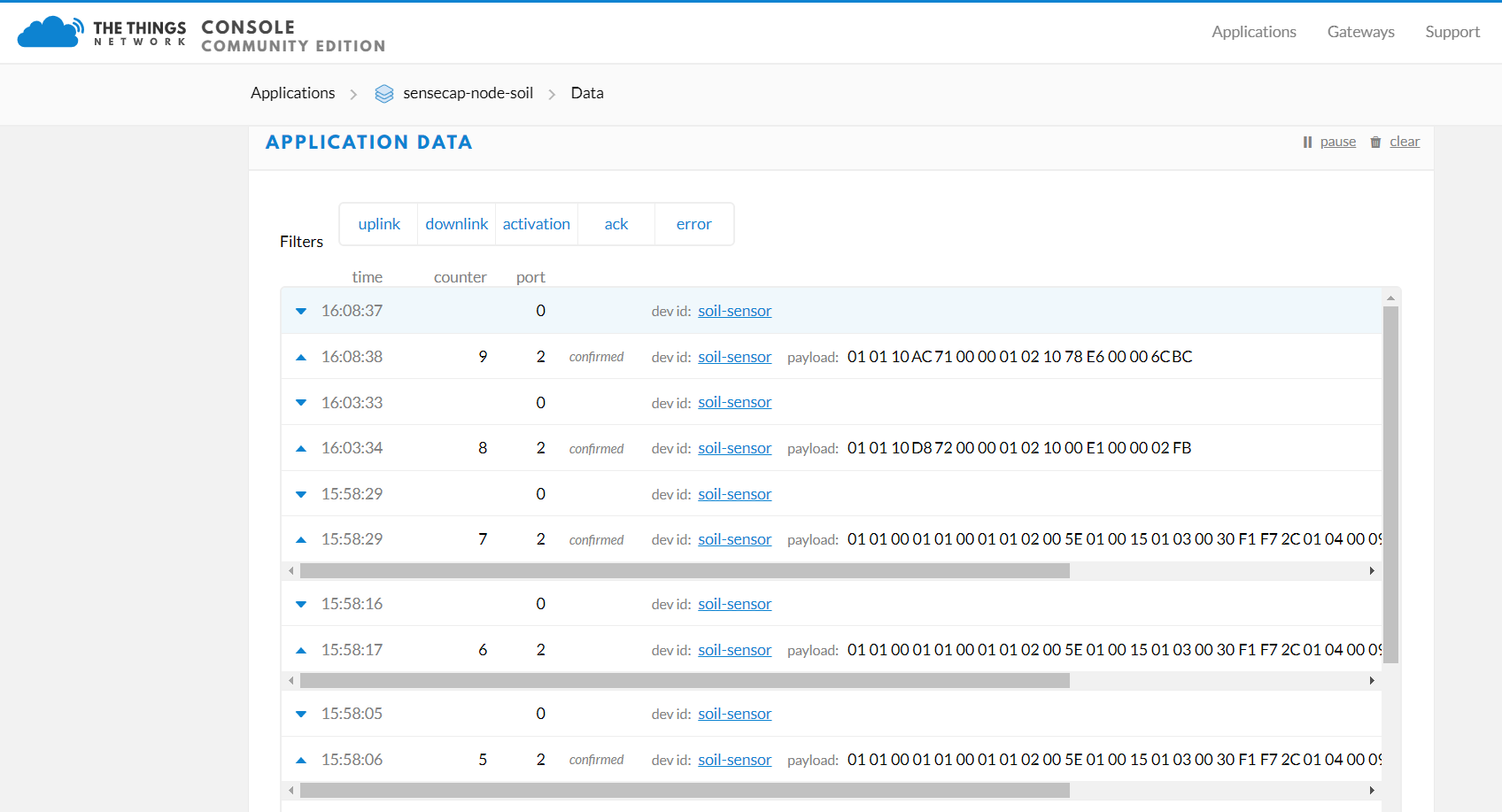The height and width of the screenshot is (812, 1502).
Task: Click the port column header
Action: [x=530, y=277]
